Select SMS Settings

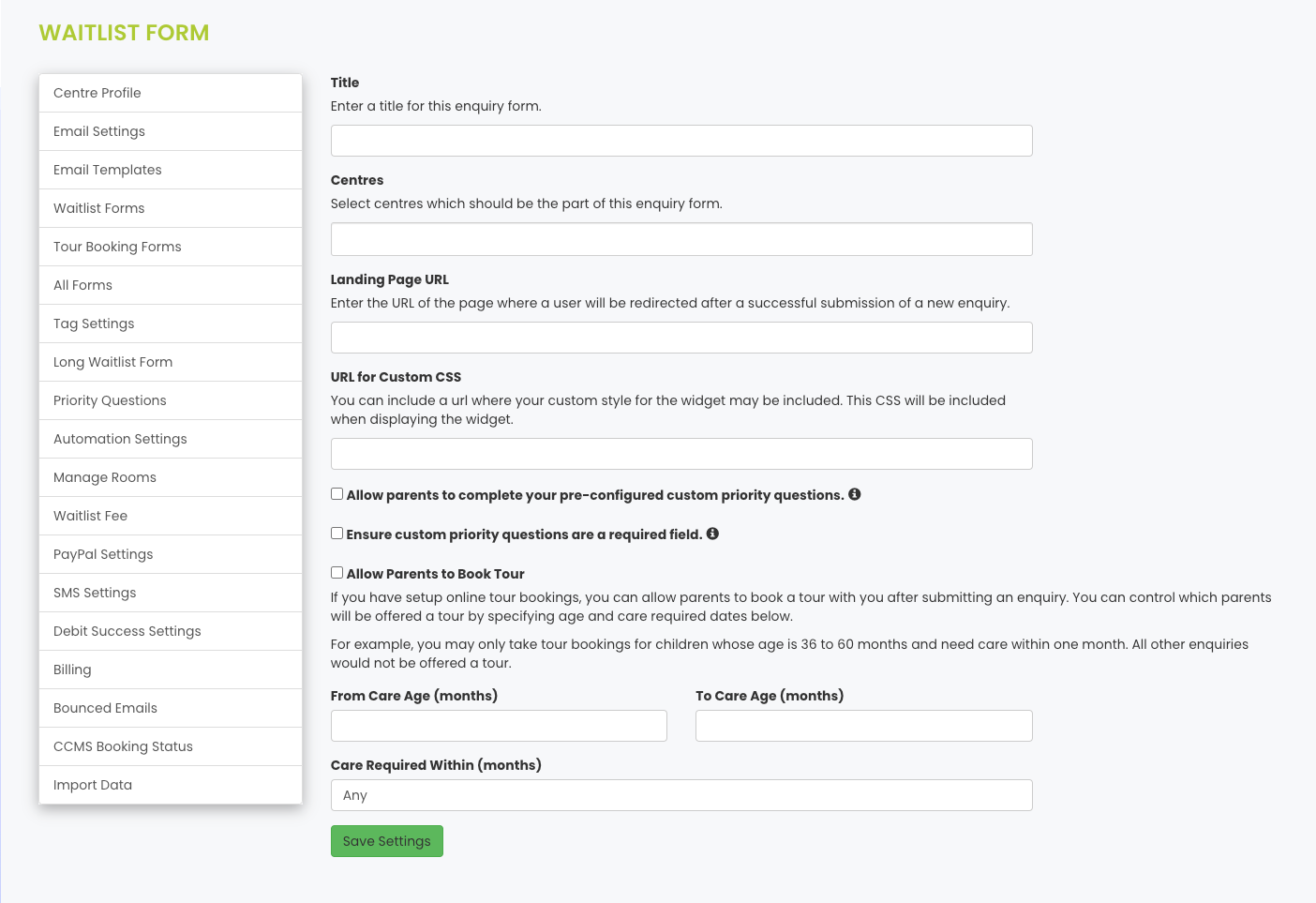click(171, 593)
